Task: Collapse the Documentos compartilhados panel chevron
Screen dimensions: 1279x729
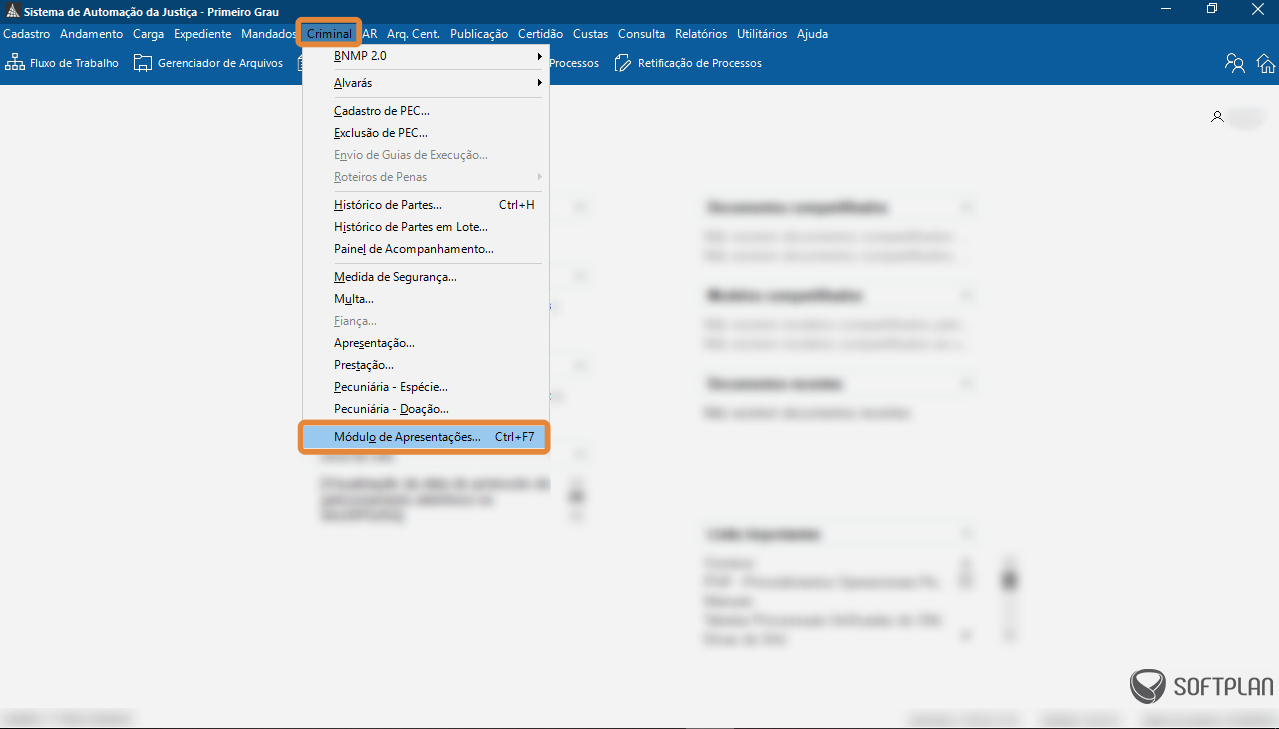Action: (966, 207)
